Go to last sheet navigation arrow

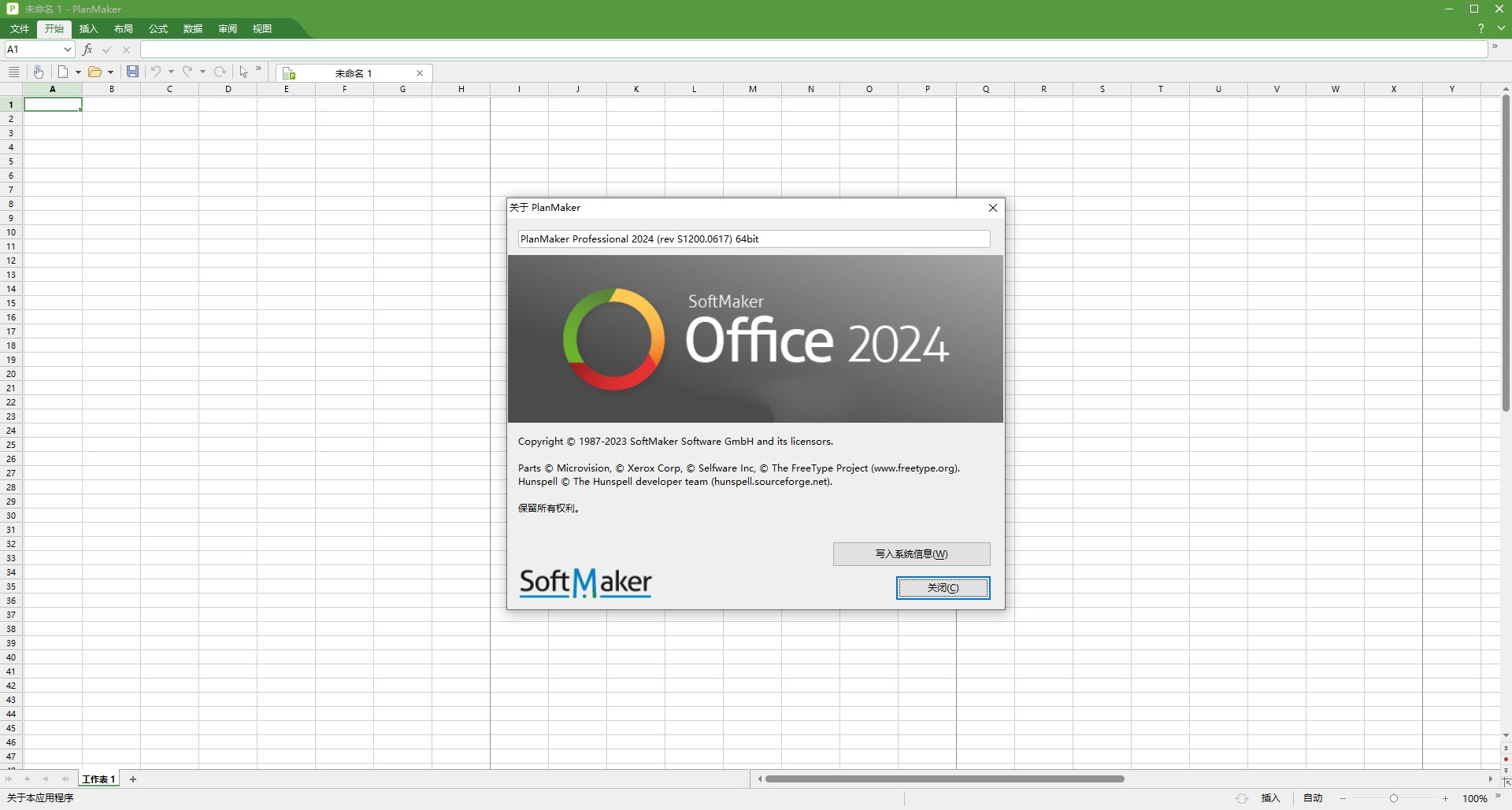coord(65,779)
